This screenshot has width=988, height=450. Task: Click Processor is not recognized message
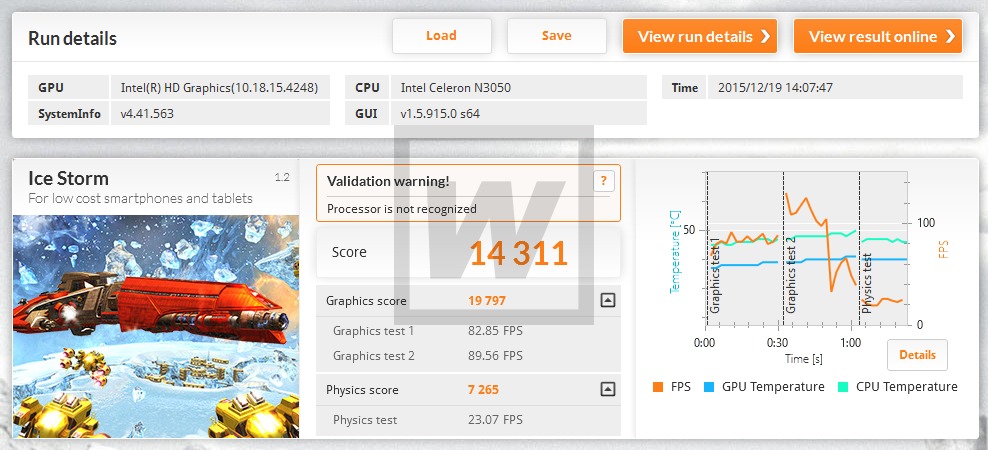point(401,209)
